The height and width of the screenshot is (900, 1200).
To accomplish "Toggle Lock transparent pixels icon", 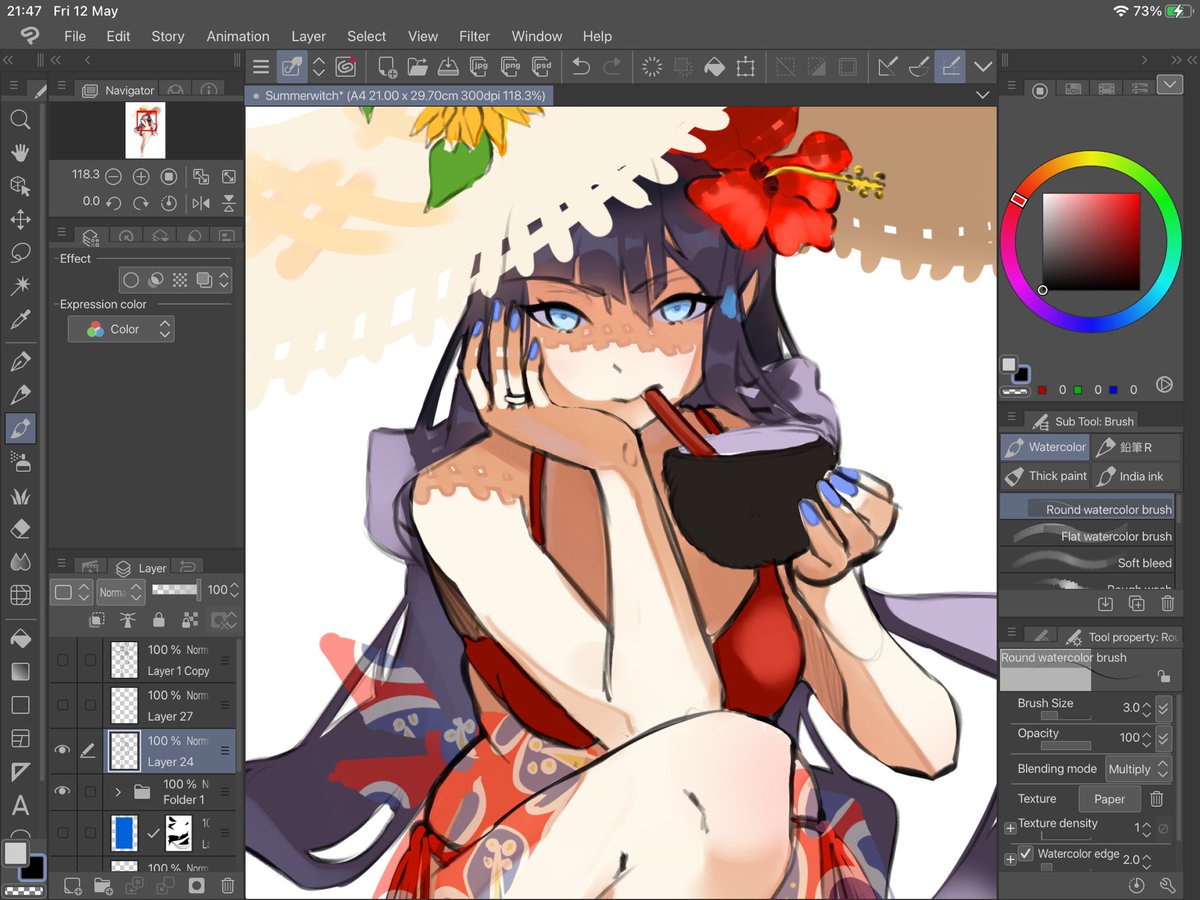I will pos(188,620).
